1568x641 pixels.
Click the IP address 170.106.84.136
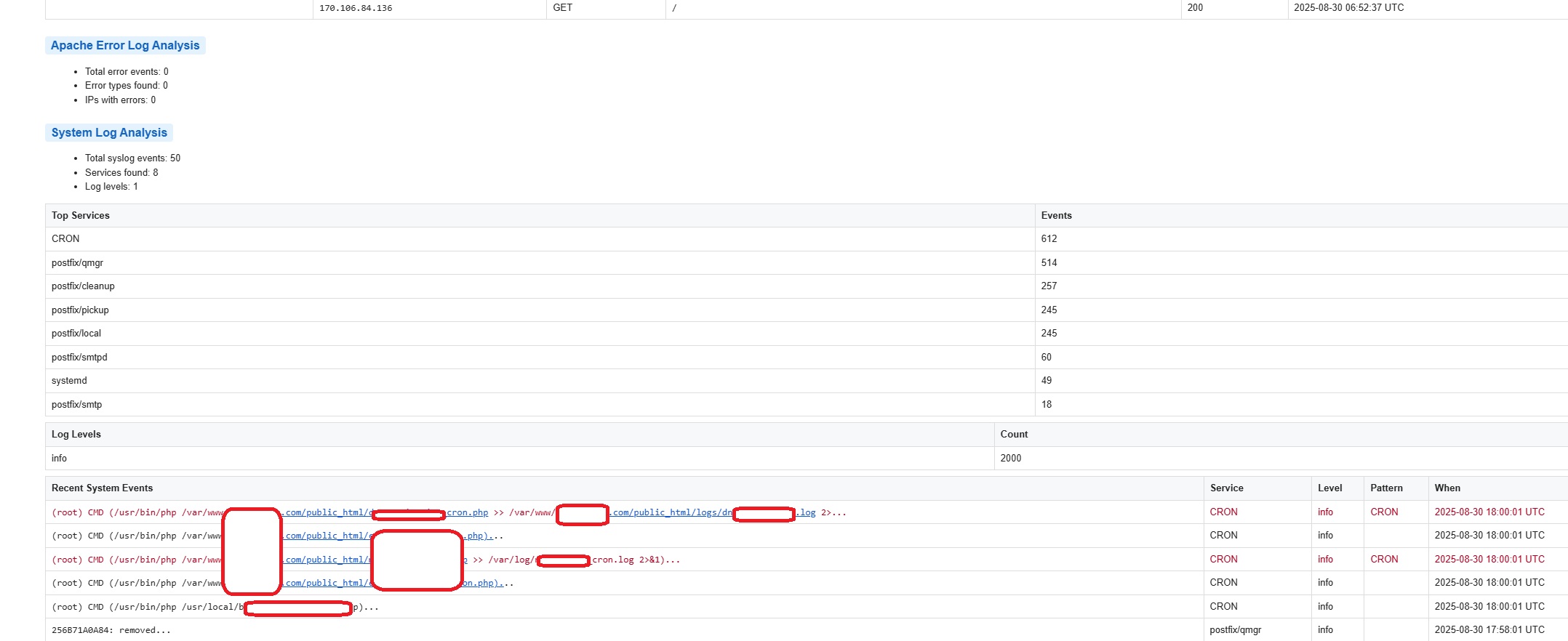(356, 8)
